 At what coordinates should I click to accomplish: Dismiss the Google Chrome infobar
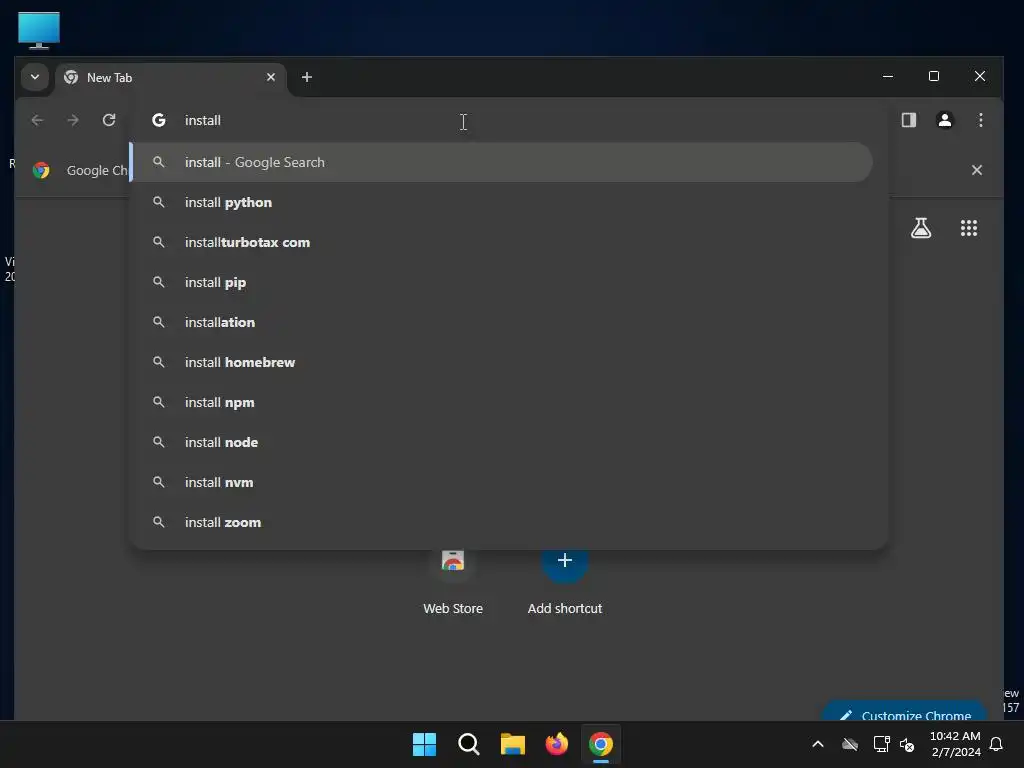976,170
